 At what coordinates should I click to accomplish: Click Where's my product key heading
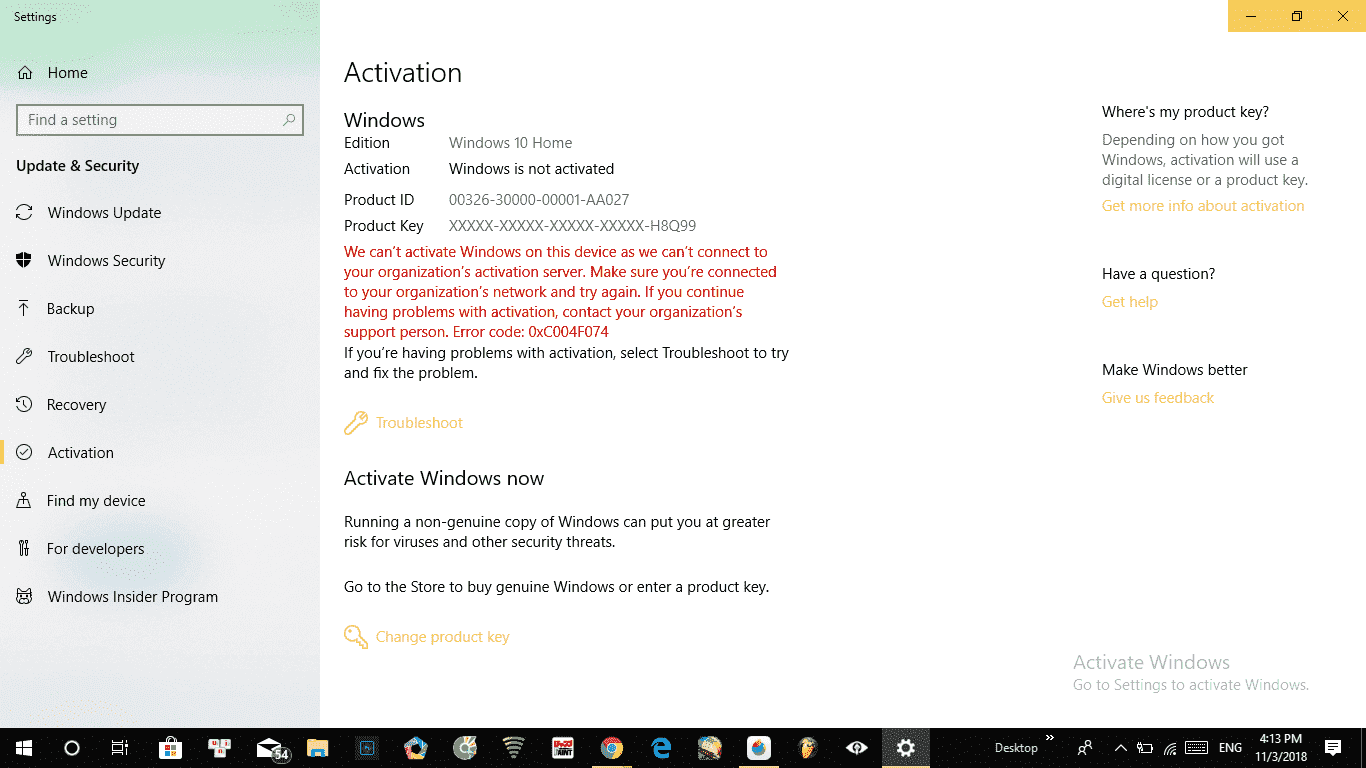coord(1185,112)
